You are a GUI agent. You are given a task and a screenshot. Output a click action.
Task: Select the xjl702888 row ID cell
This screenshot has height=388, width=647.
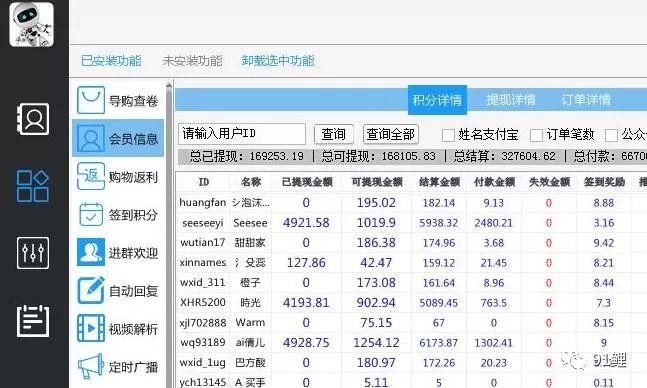pyautogui.click(x=203, y=323)
